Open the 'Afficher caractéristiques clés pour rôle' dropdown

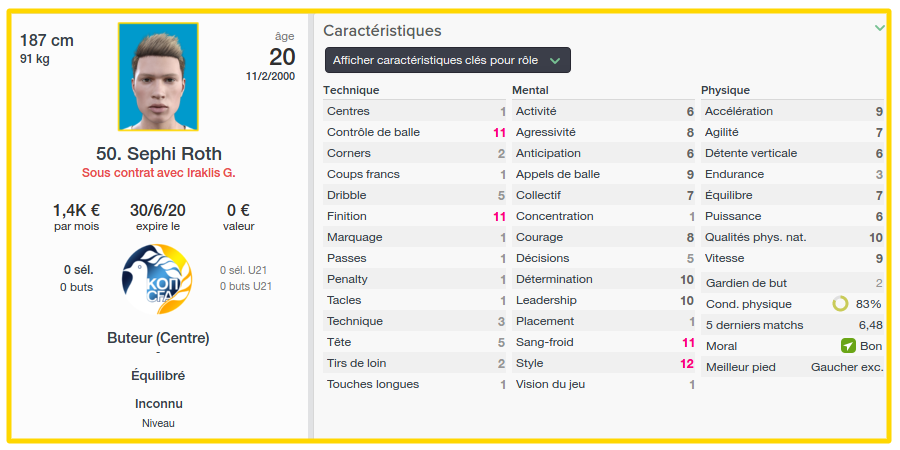(448, 60)
